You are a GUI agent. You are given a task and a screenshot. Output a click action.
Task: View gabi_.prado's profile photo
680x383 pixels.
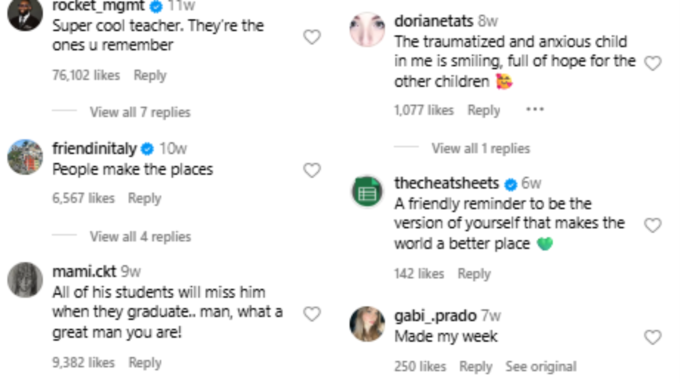(367, 324)
